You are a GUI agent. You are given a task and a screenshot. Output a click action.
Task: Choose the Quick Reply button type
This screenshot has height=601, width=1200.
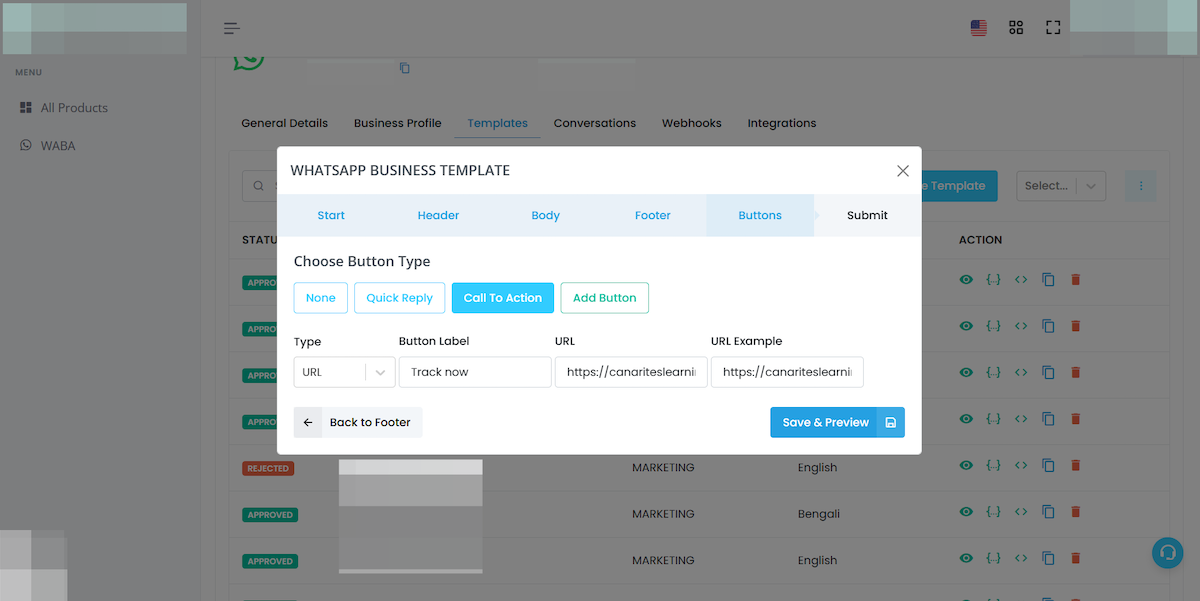400,298
